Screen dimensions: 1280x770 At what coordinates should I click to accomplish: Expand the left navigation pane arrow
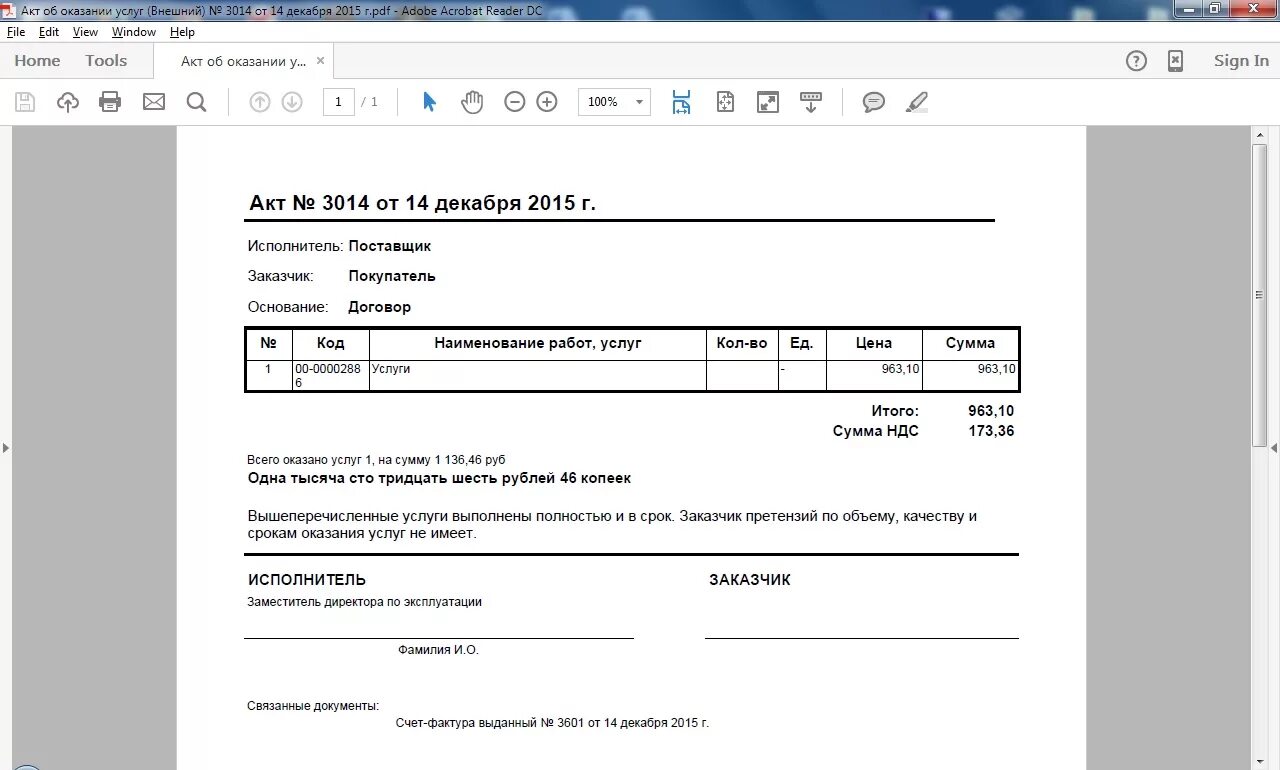pos(5,447)
